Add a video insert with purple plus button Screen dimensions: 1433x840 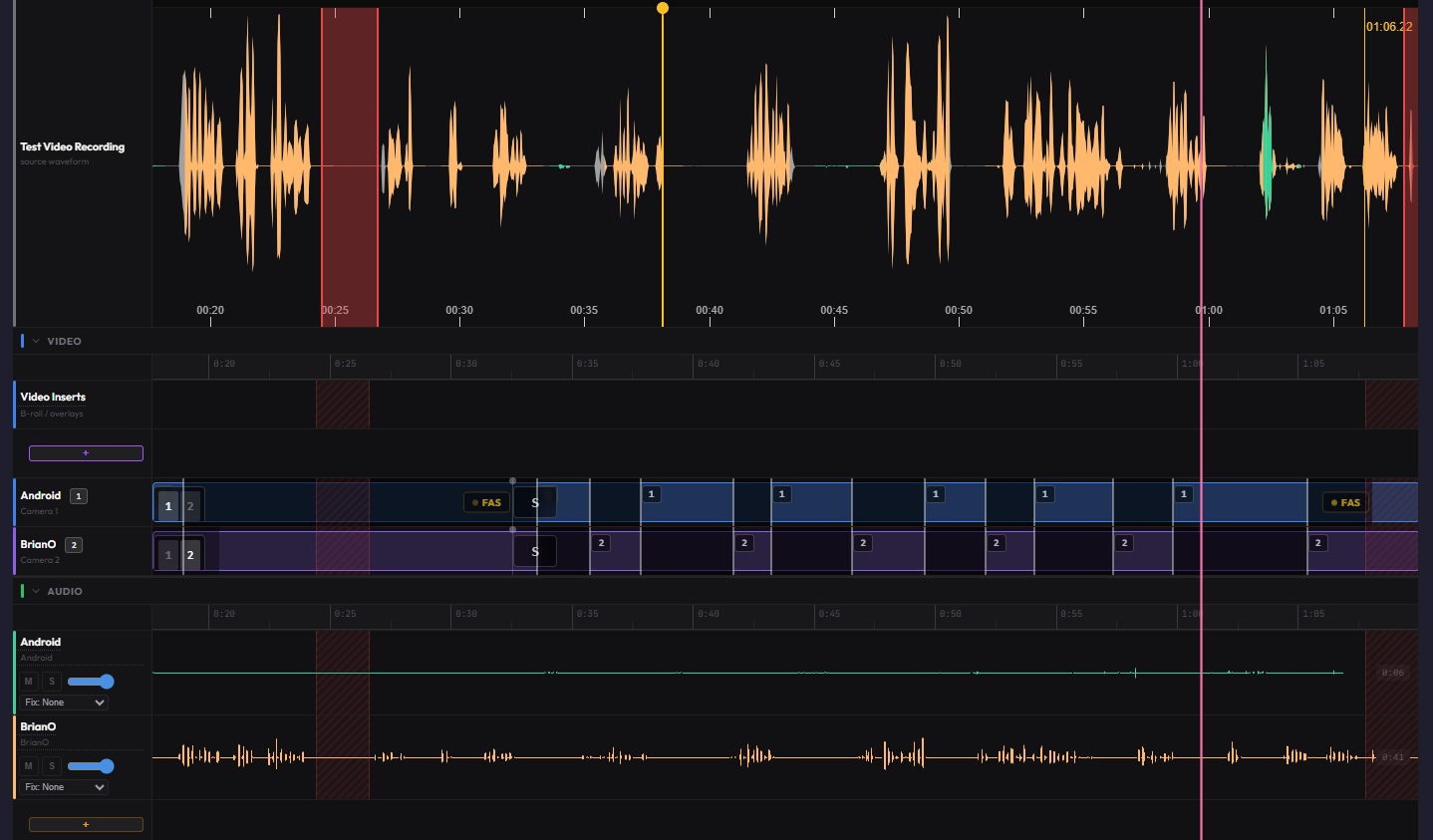tap(86, 453)
